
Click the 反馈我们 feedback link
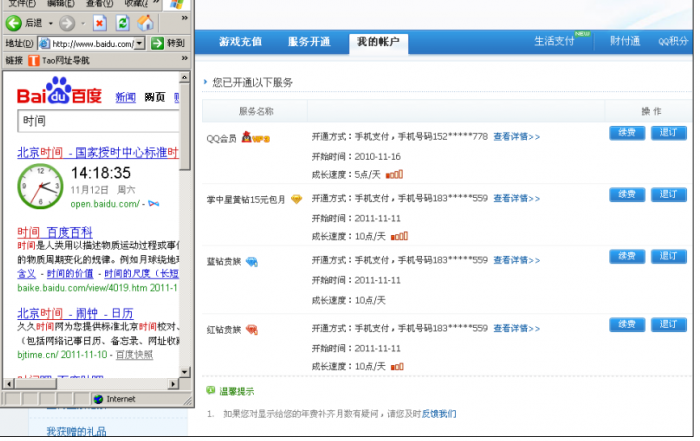pos(439,414)
